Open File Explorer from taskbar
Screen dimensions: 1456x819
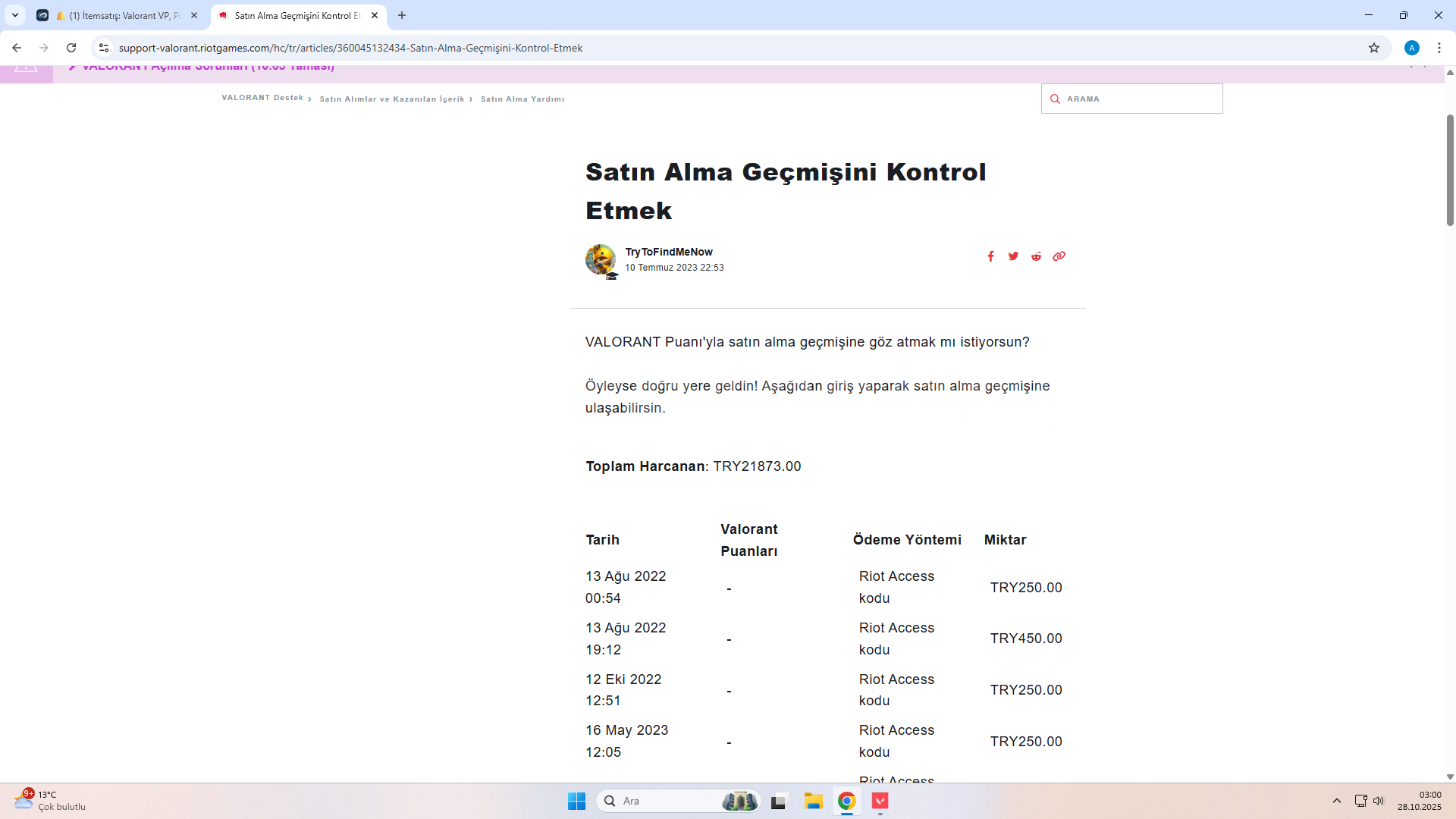coord(813,801)
